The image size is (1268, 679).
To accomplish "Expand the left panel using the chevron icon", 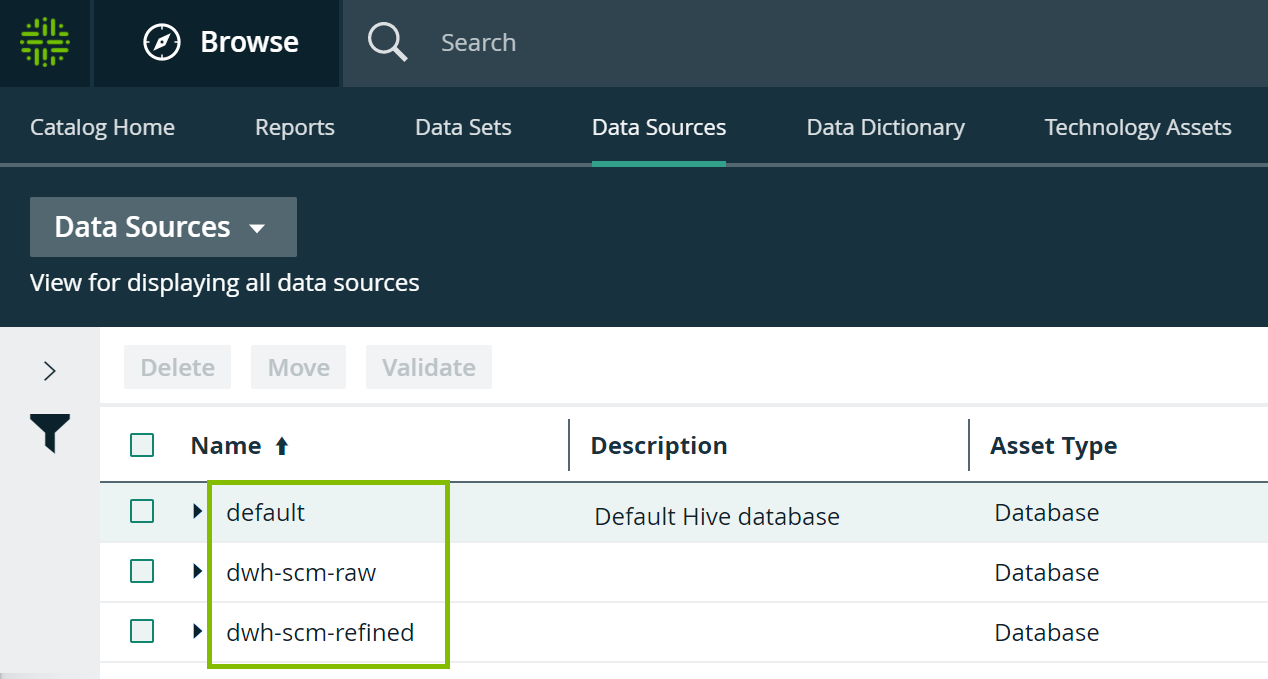I will [x=48, y=370].
